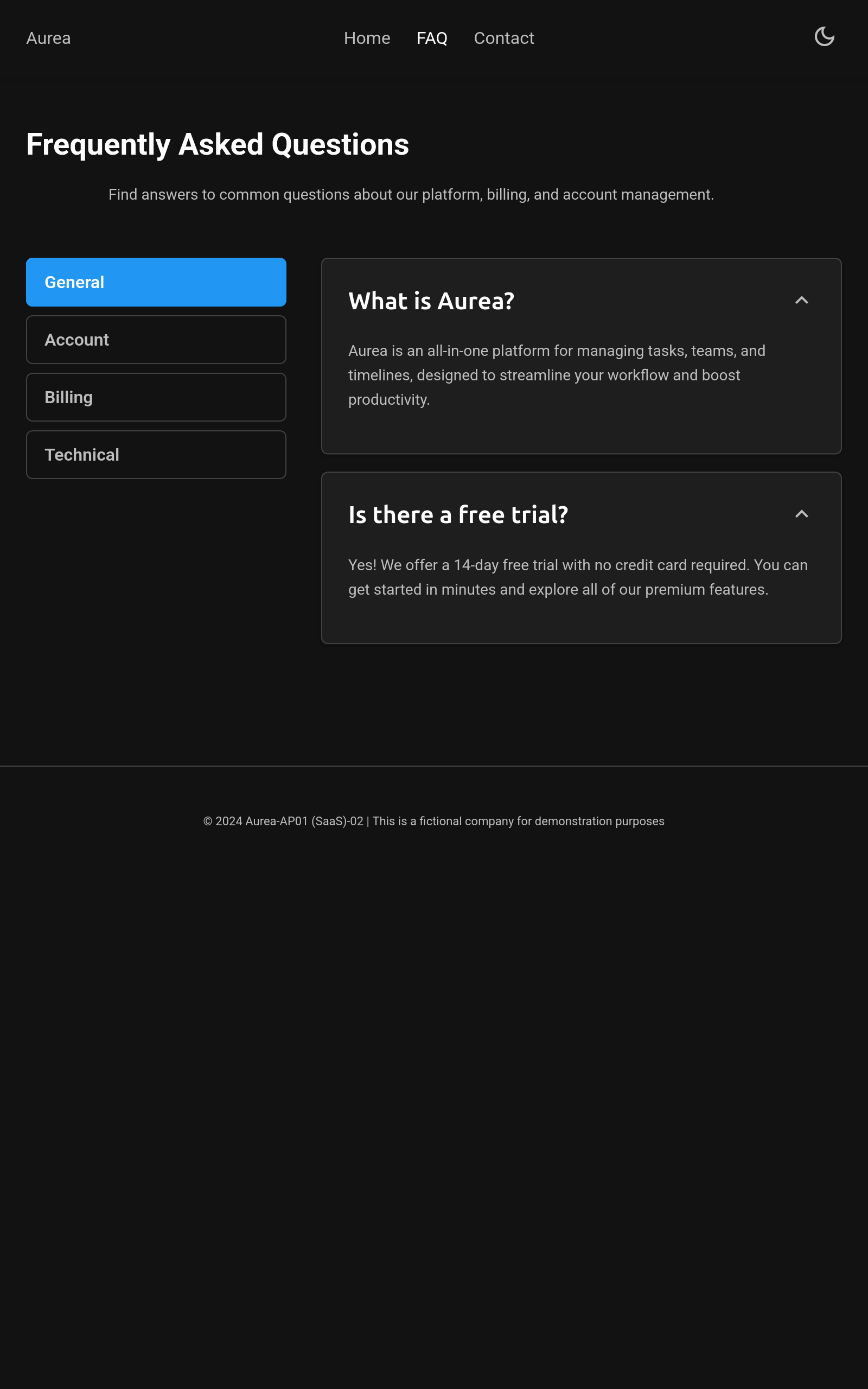Click the answer text describing the Aurea platform
This screenshot has height=1389, width=868.
point(556,375)
